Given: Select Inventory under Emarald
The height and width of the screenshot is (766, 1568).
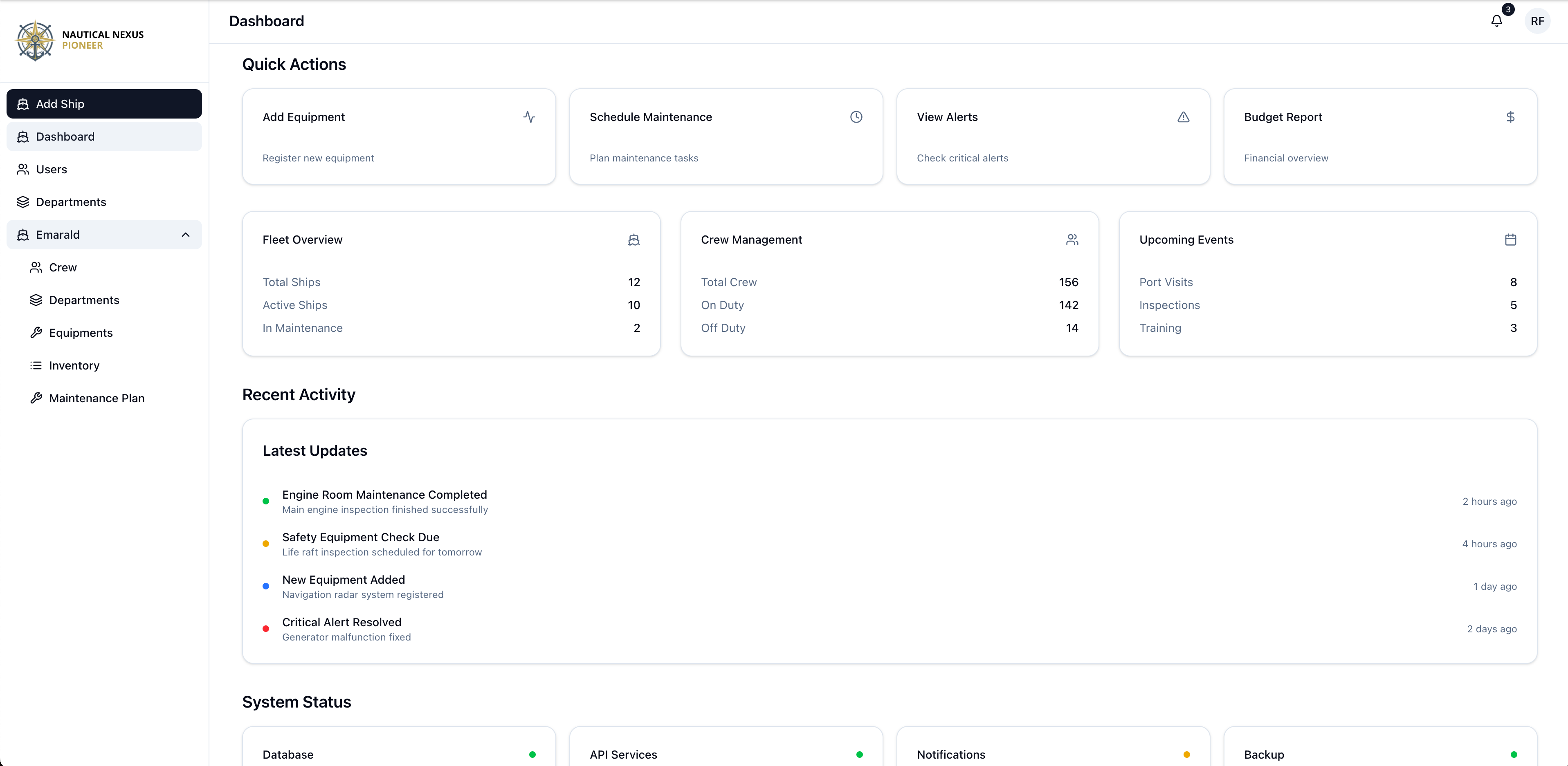Looking at the screenshot, I should click(74, 366).
